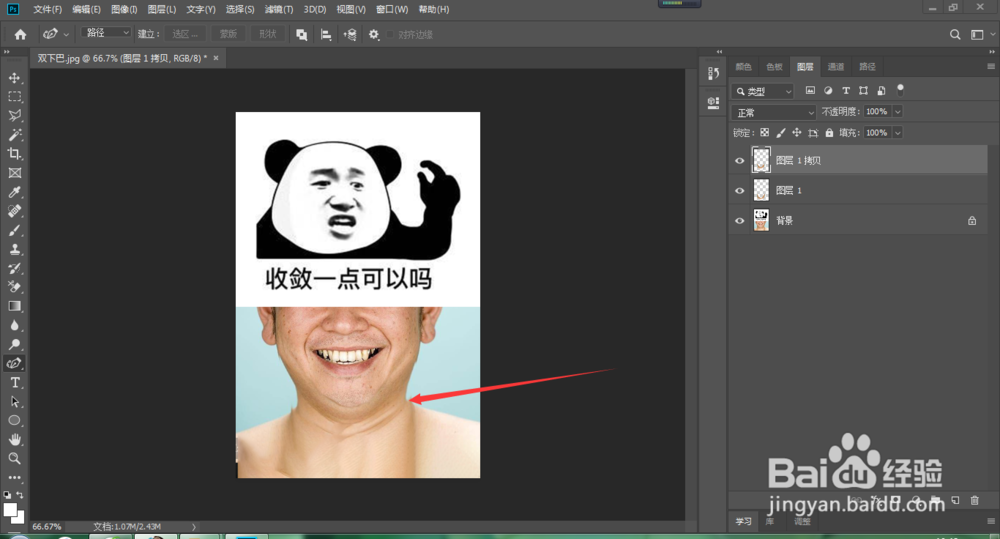
Task: Open the Properties panel icon below History
Action: [714, 103]
